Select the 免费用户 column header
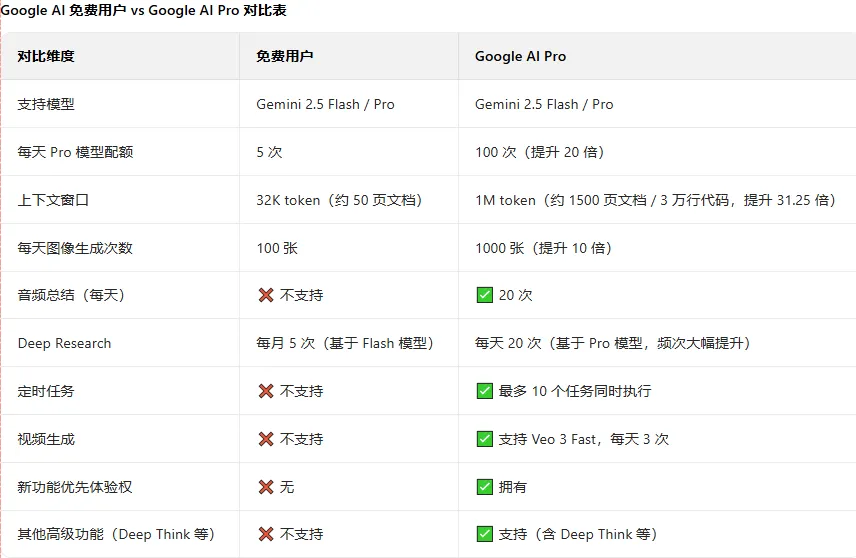 pyautogui.click(x=284, y=56)
